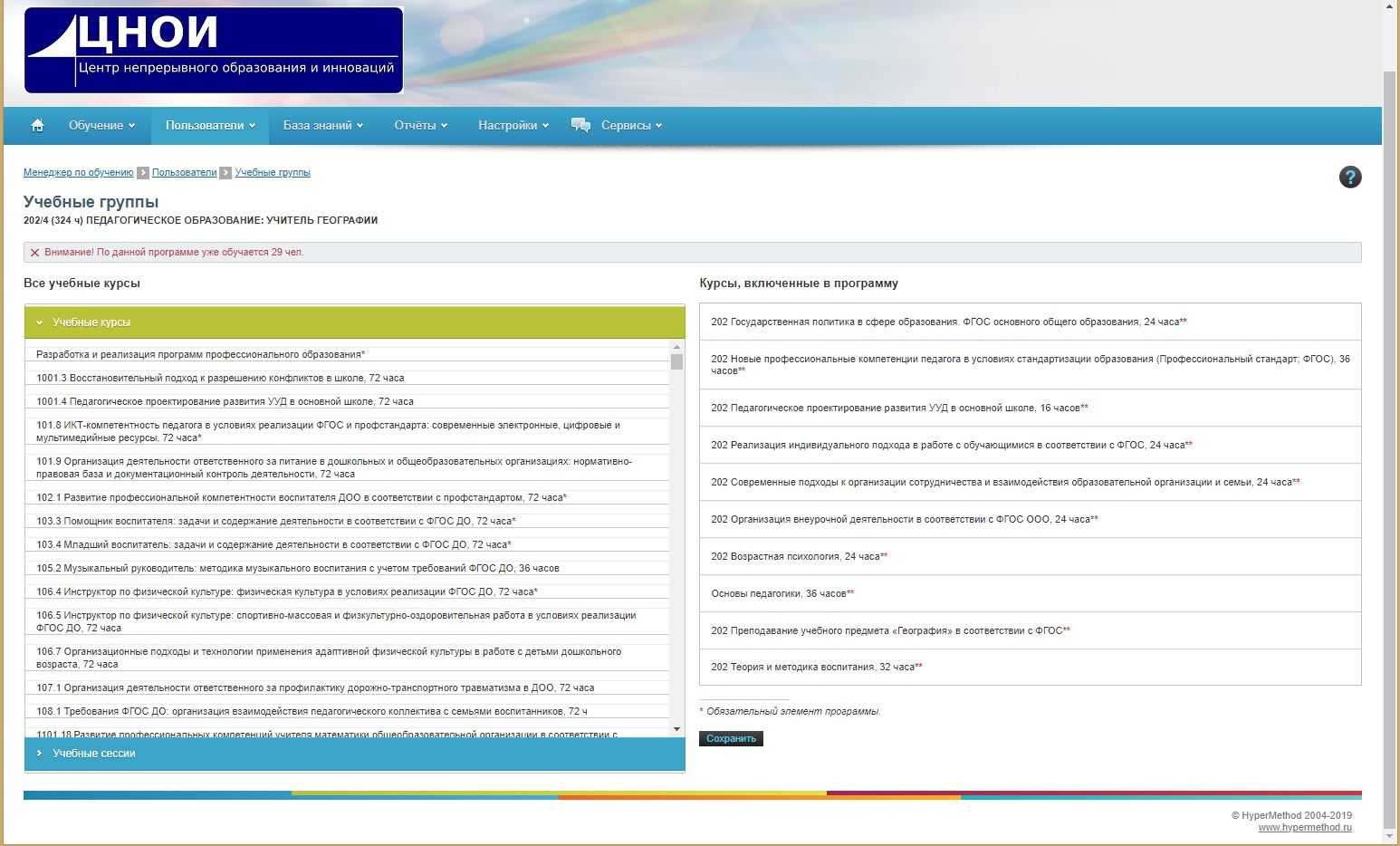Image resolution: width=1400 pixels, height=846 pixels.
Task: Open the Сервисы menu
Action: [x=631, y=126]
